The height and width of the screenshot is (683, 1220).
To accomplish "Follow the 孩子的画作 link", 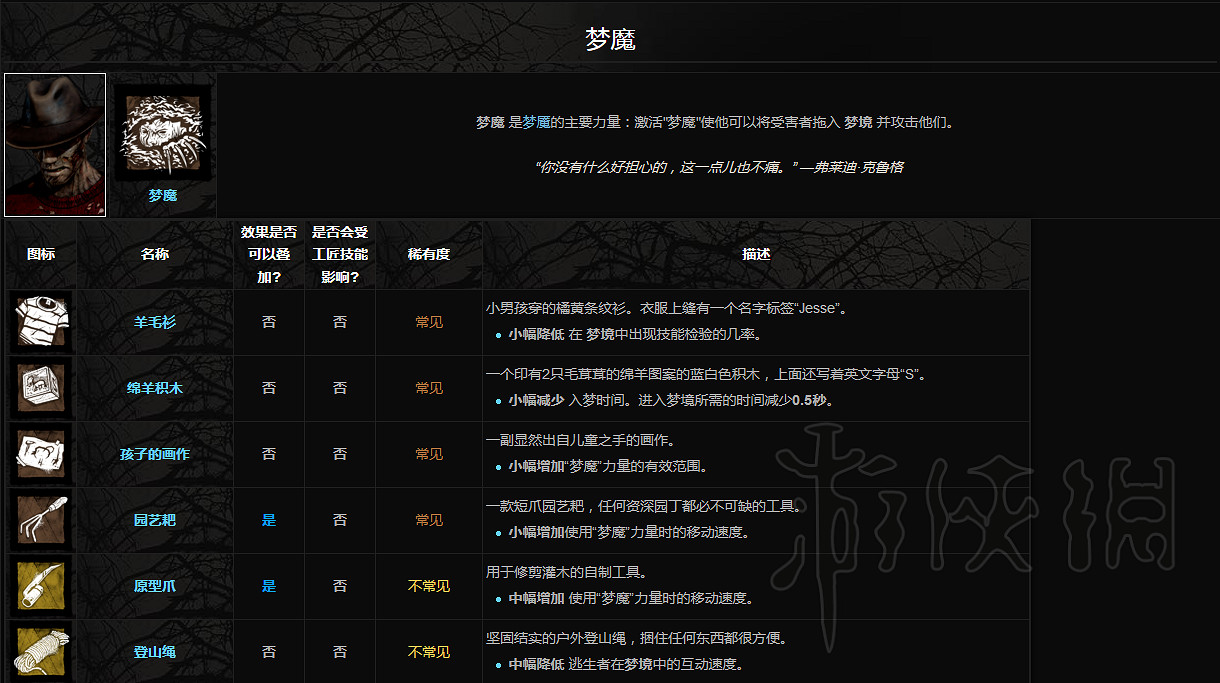I will click(154, 454).
